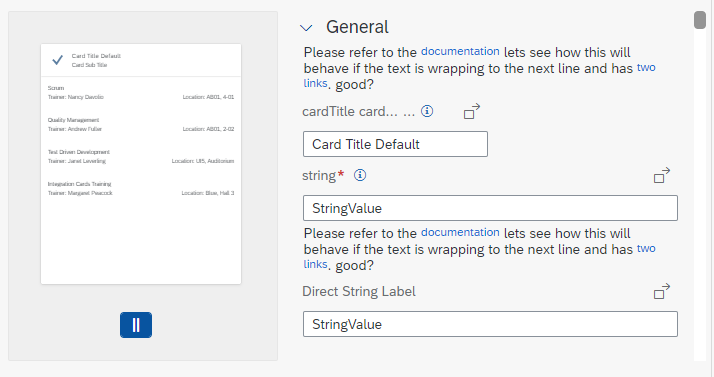Open the second documentation link below string field

[460, 232]
